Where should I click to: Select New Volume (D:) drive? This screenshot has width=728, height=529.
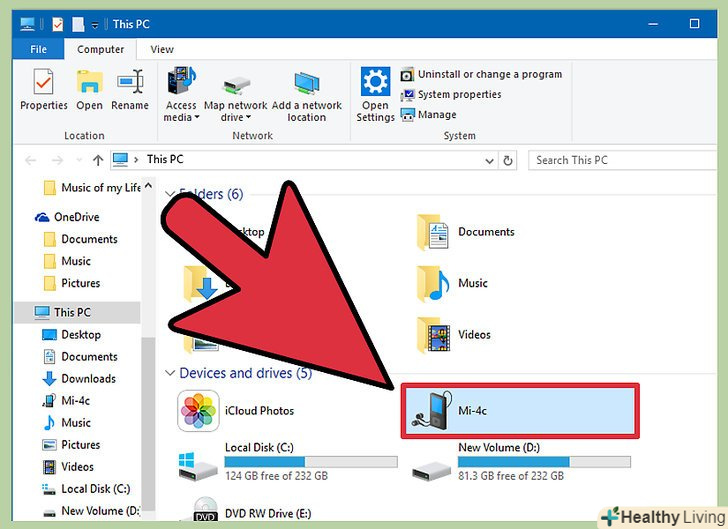click(x=521, y=462)
